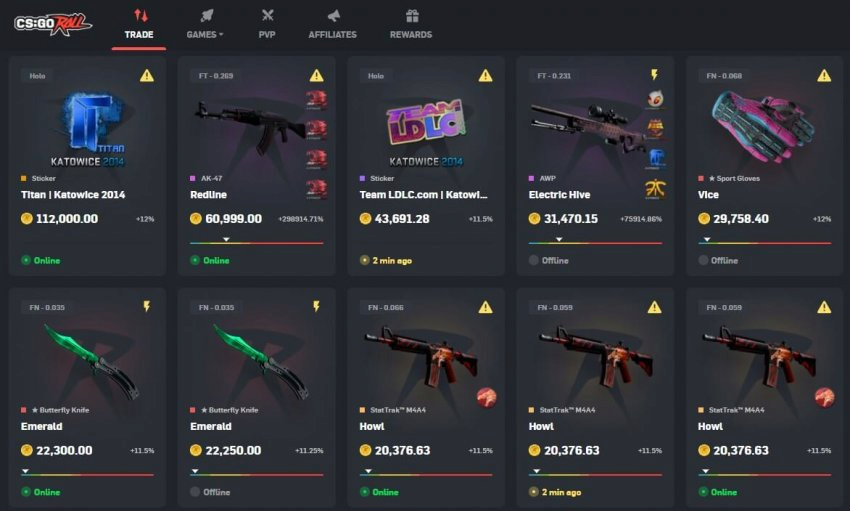
Task: Open the Trade tab
Action: (x=139, y=25)
